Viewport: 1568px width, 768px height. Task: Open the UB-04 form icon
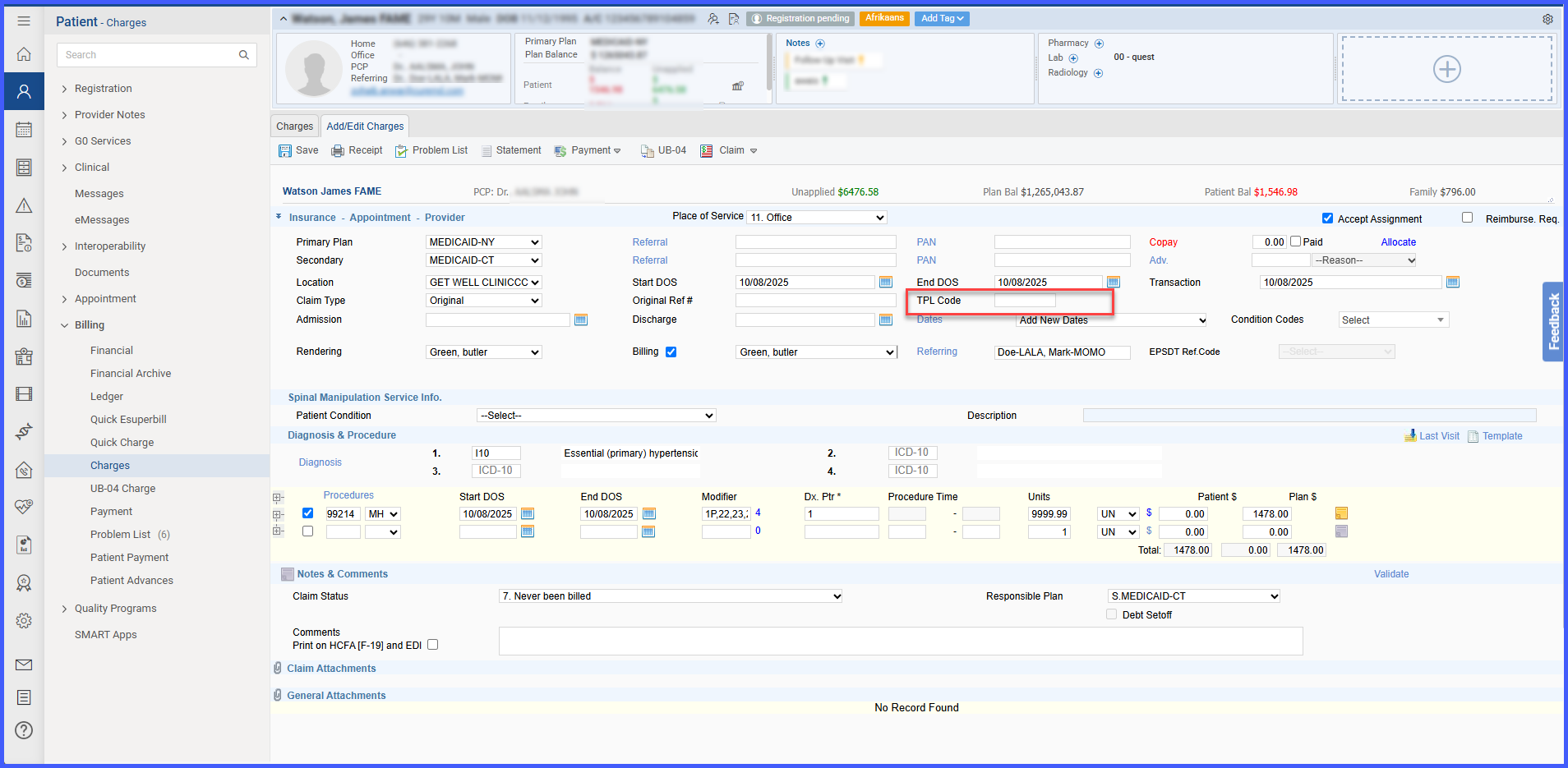point(648,151)
